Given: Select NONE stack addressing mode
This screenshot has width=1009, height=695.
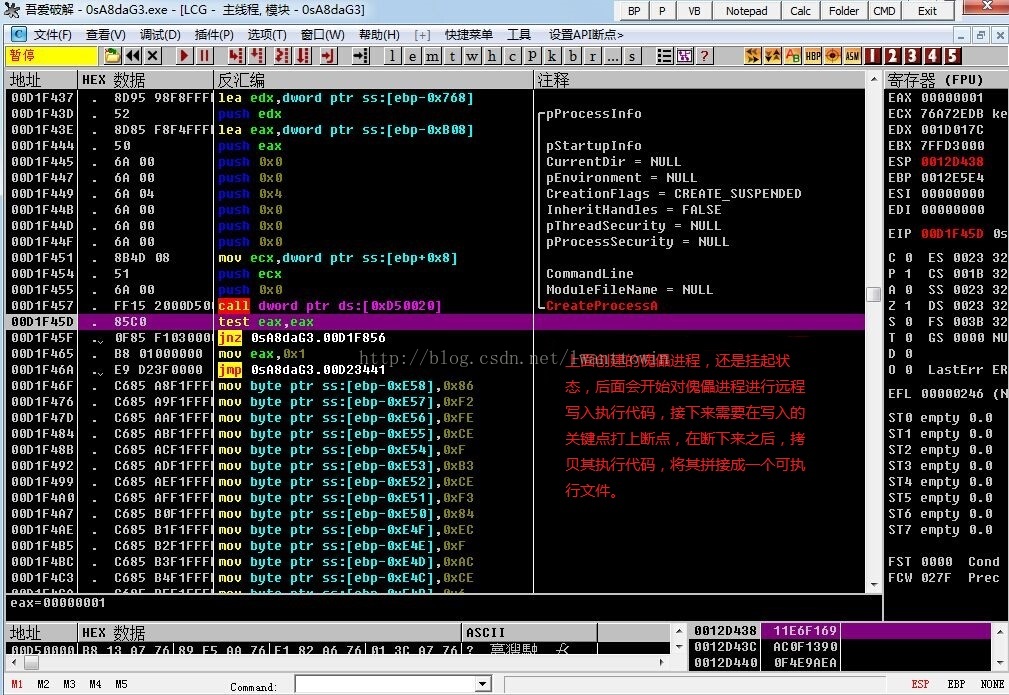Looking at the screenshot, I should tap(992, 684).
